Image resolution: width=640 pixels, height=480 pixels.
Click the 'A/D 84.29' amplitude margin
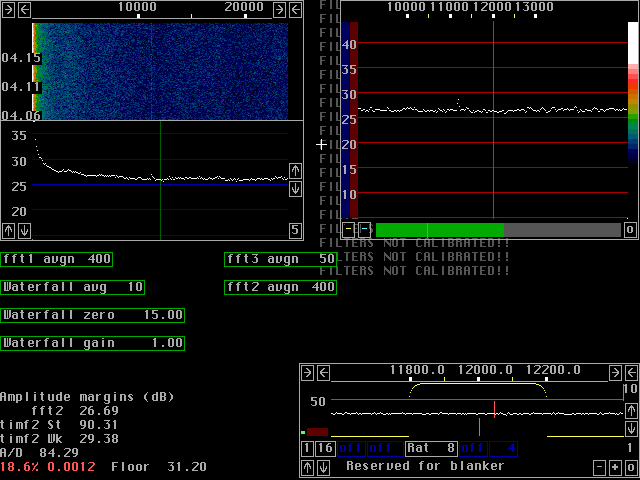[39, 453]
